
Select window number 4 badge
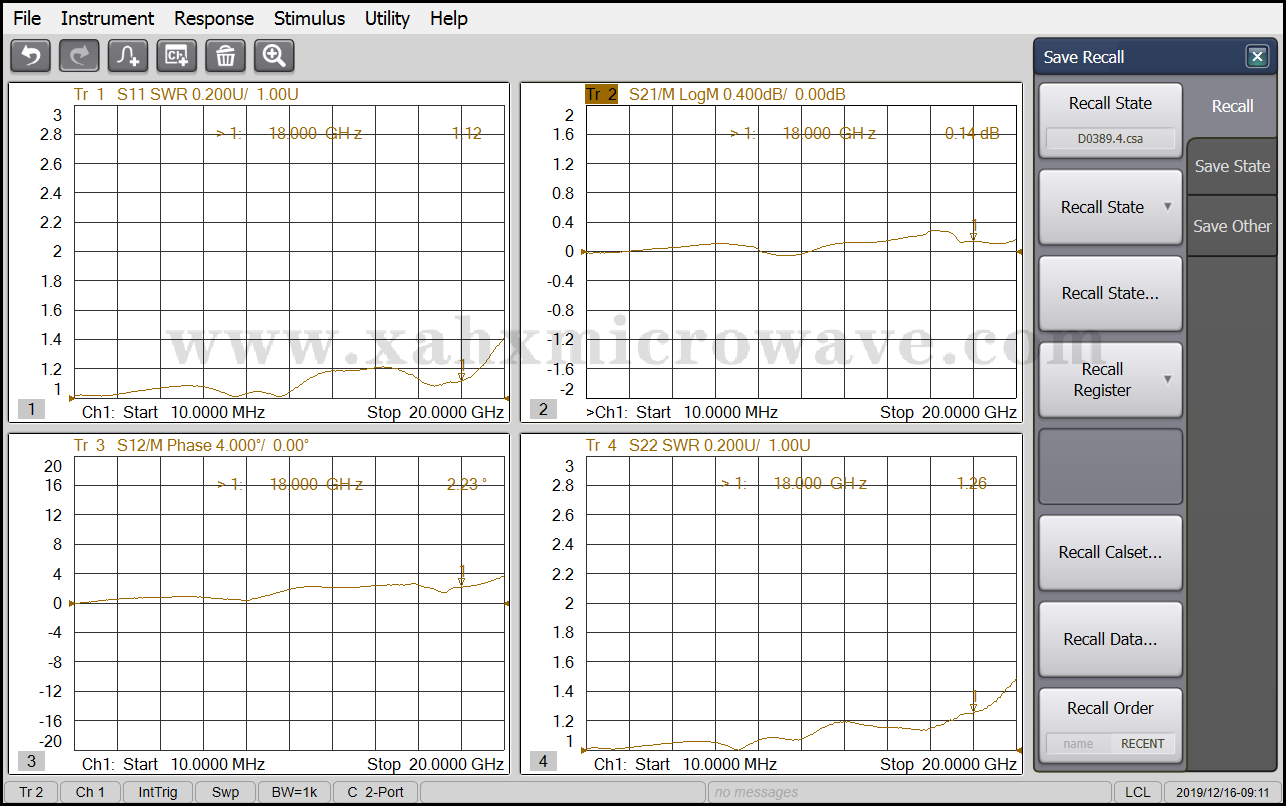(543, 761)
